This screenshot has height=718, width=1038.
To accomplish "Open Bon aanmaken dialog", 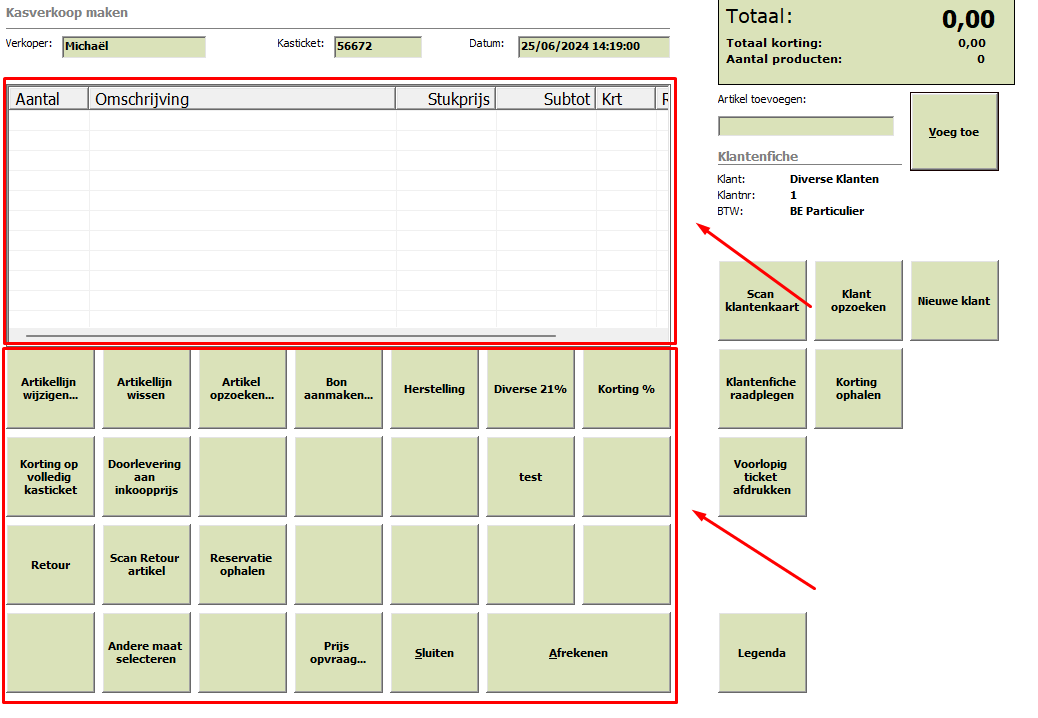I will pyautogui.click(x=338, y=388).
